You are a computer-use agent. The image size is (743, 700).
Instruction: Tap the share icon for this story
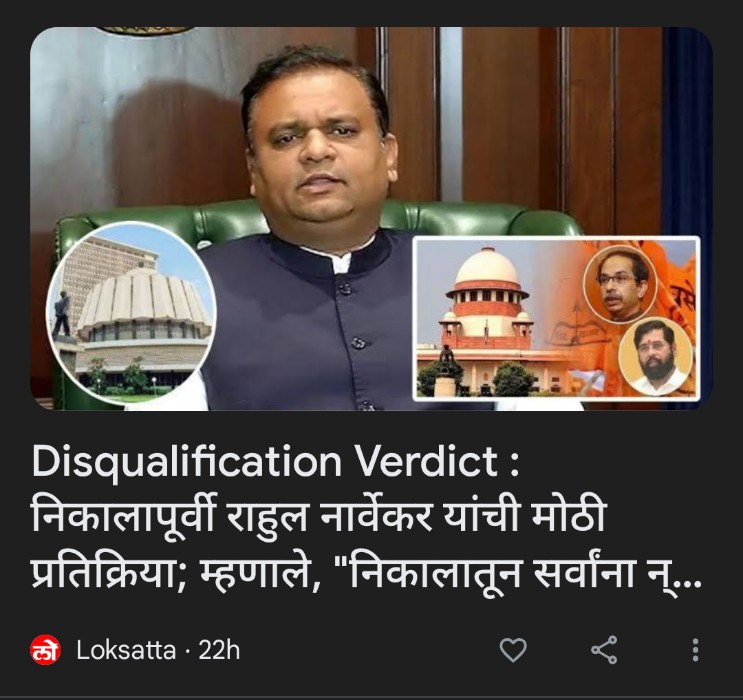[604, 649]
